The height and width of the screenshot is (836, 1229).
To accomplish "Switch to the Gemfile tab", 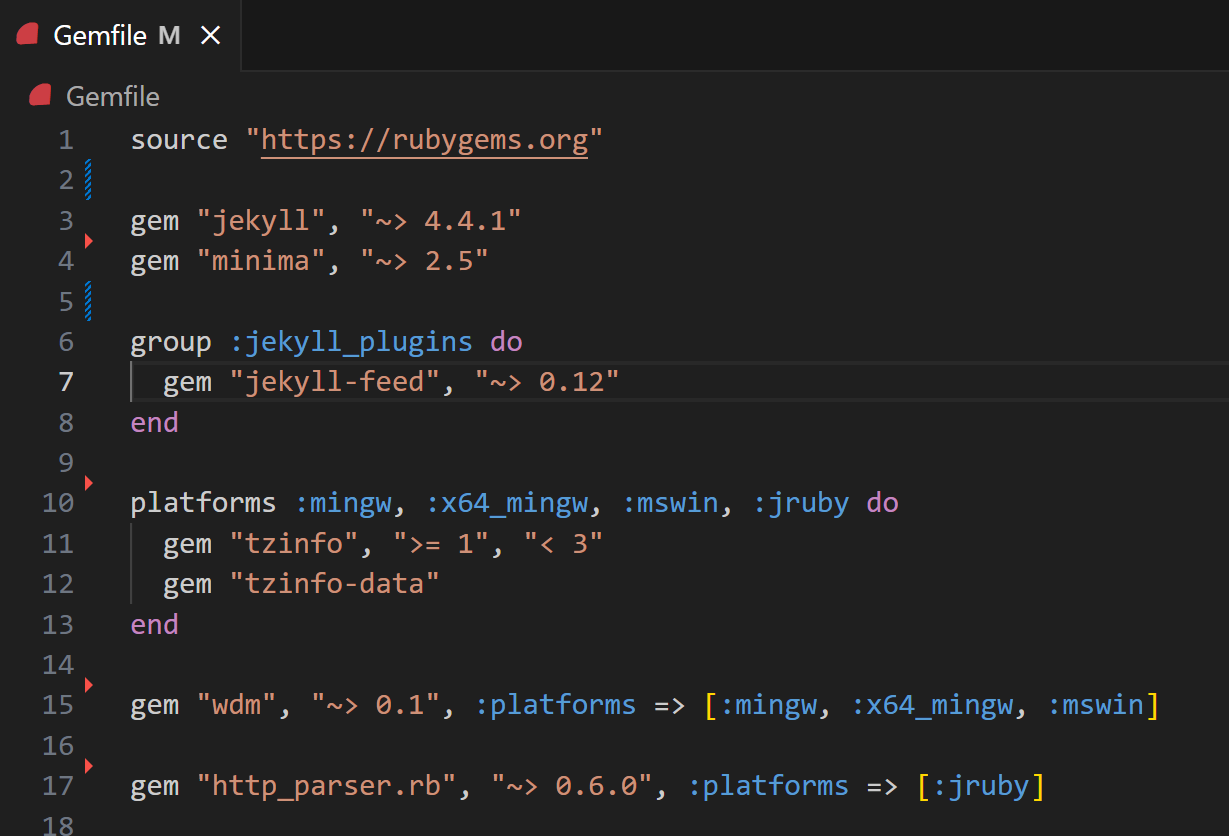I will tap(120, 35).
